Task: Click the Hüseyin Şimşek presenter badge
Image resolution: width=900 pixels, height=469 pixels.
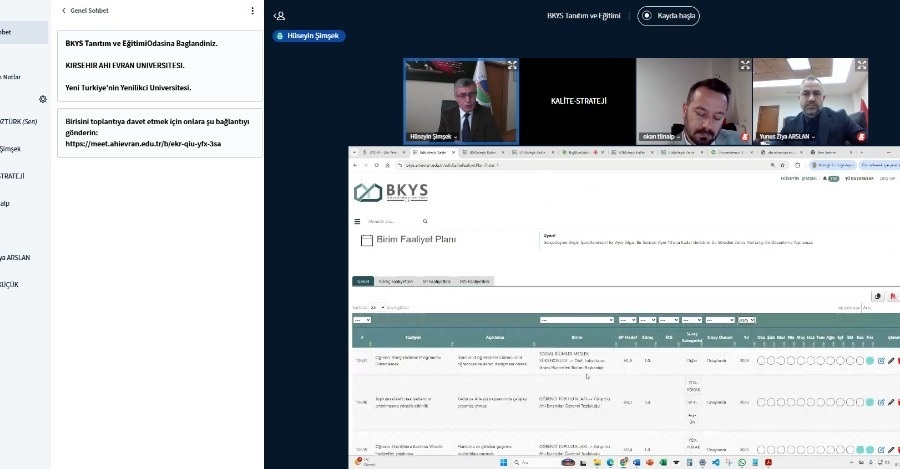Action: 308,36
